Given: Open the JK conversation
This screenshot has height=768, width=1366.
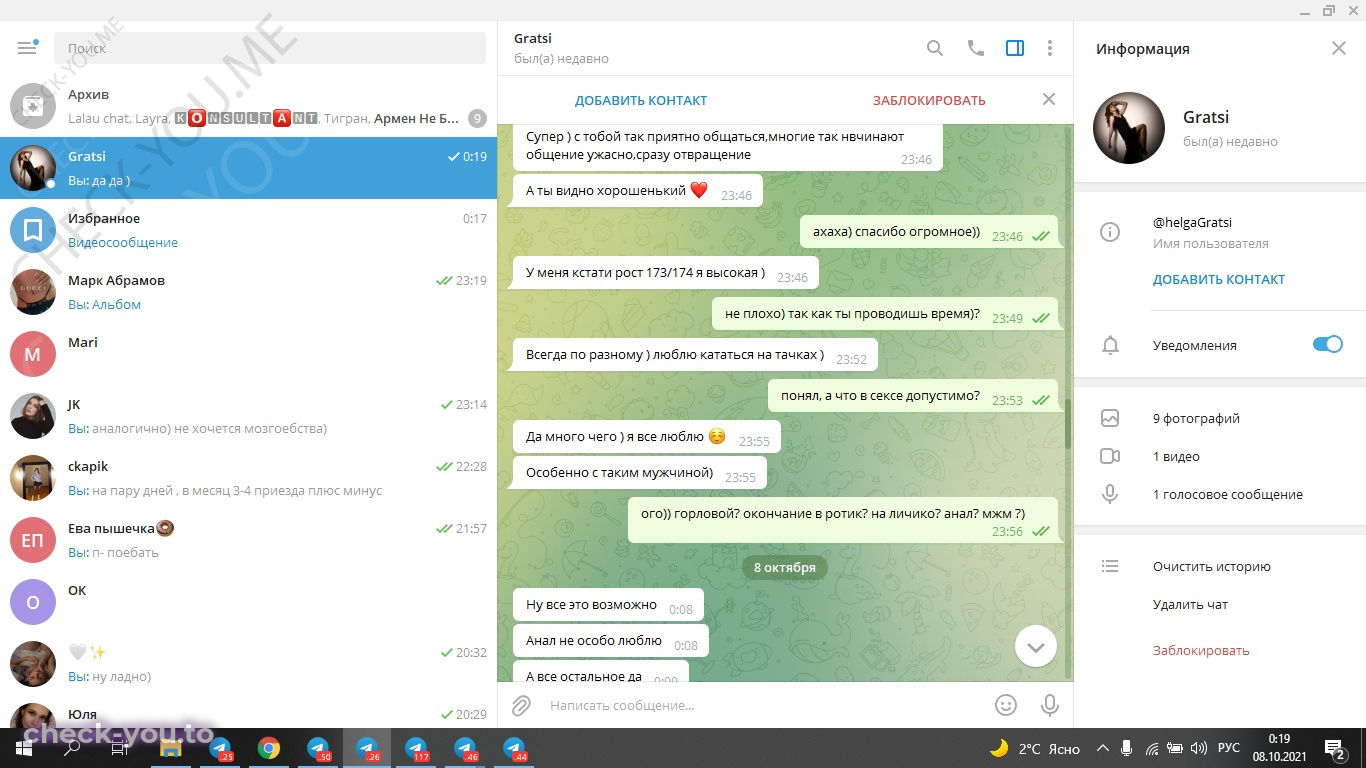Looking at the screenshot, I should point(248,416).
